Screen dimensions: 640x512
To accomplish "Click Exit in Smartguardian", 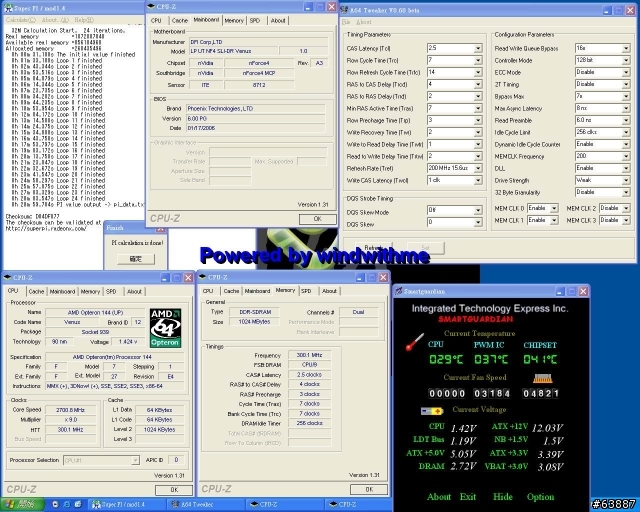I will [468, 497].
